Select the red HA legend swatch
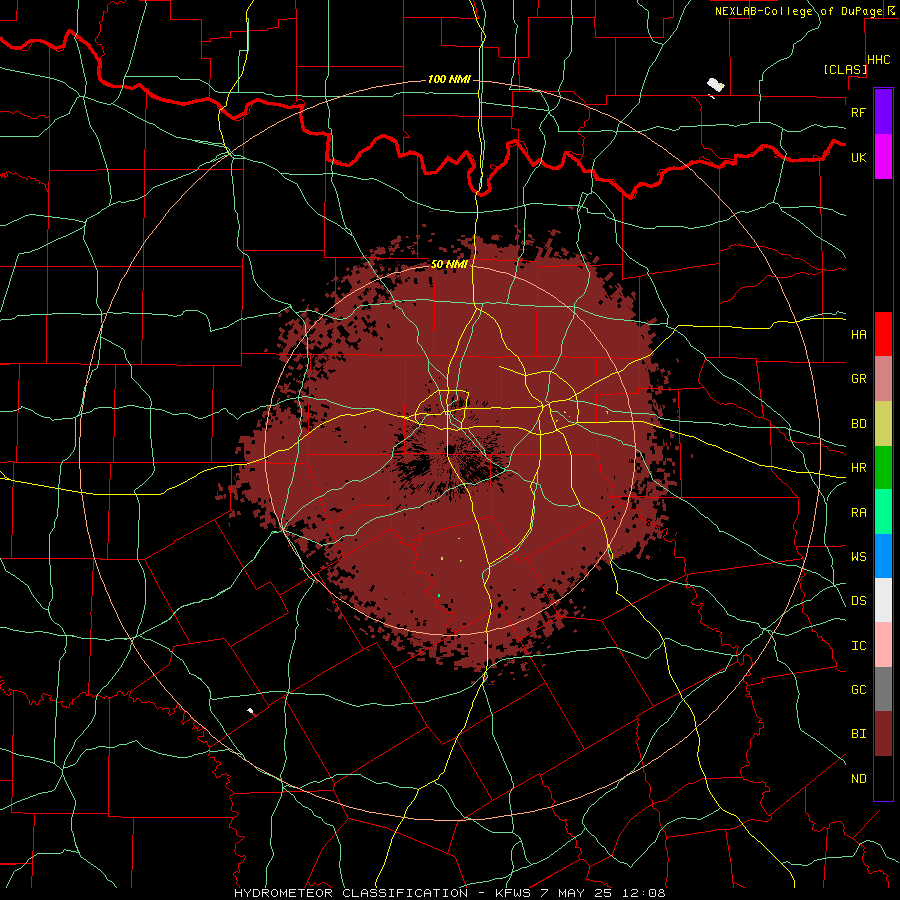900x900 pixels. point(883,334)
